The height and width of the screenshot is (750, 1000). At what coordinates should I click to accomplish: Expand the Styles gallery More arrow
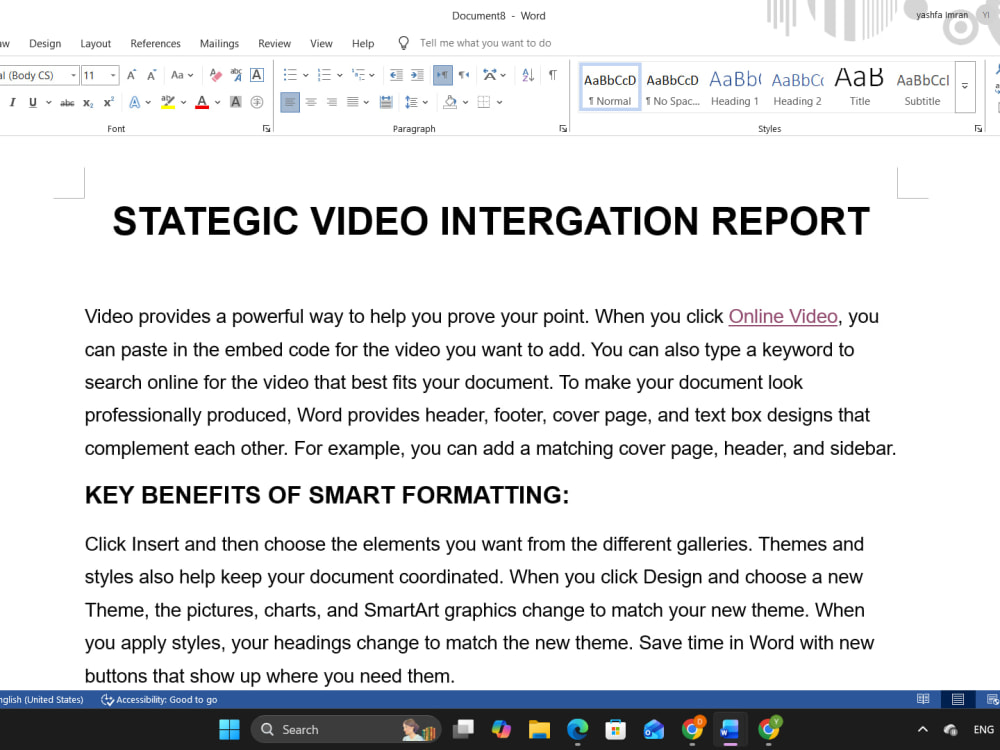click(965, 86)
